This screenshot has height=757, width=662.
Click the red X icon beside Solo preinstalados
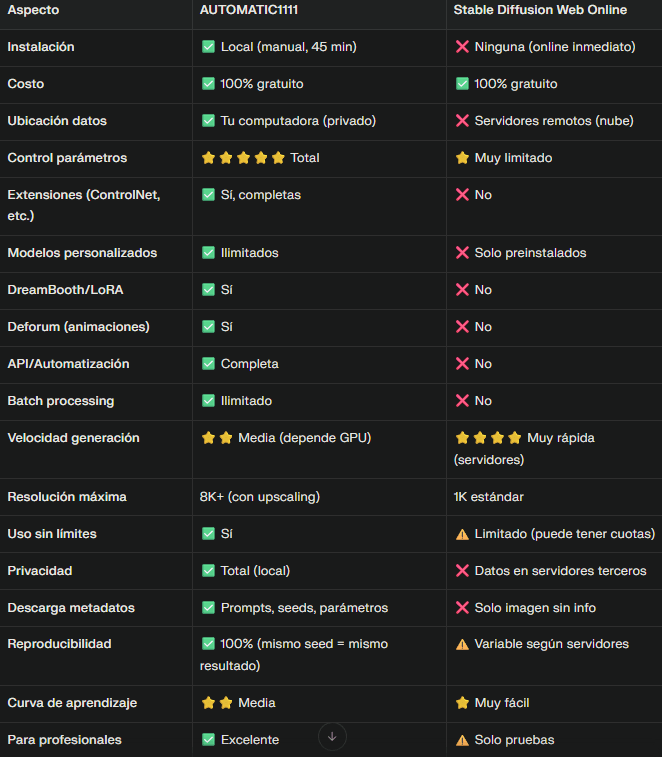pos(462,253)
